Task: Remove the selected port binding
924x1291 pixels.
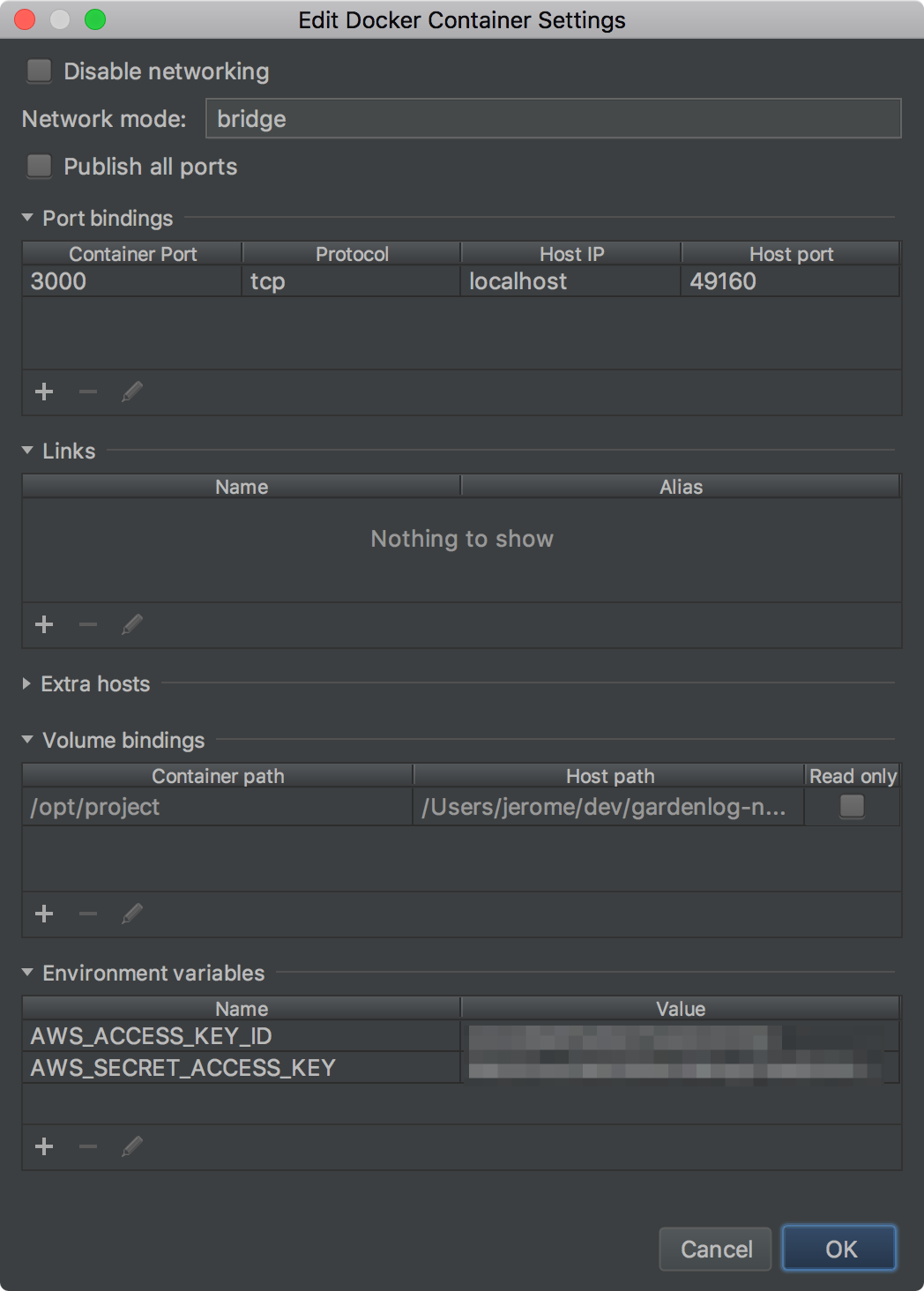Action: (88, 392)
